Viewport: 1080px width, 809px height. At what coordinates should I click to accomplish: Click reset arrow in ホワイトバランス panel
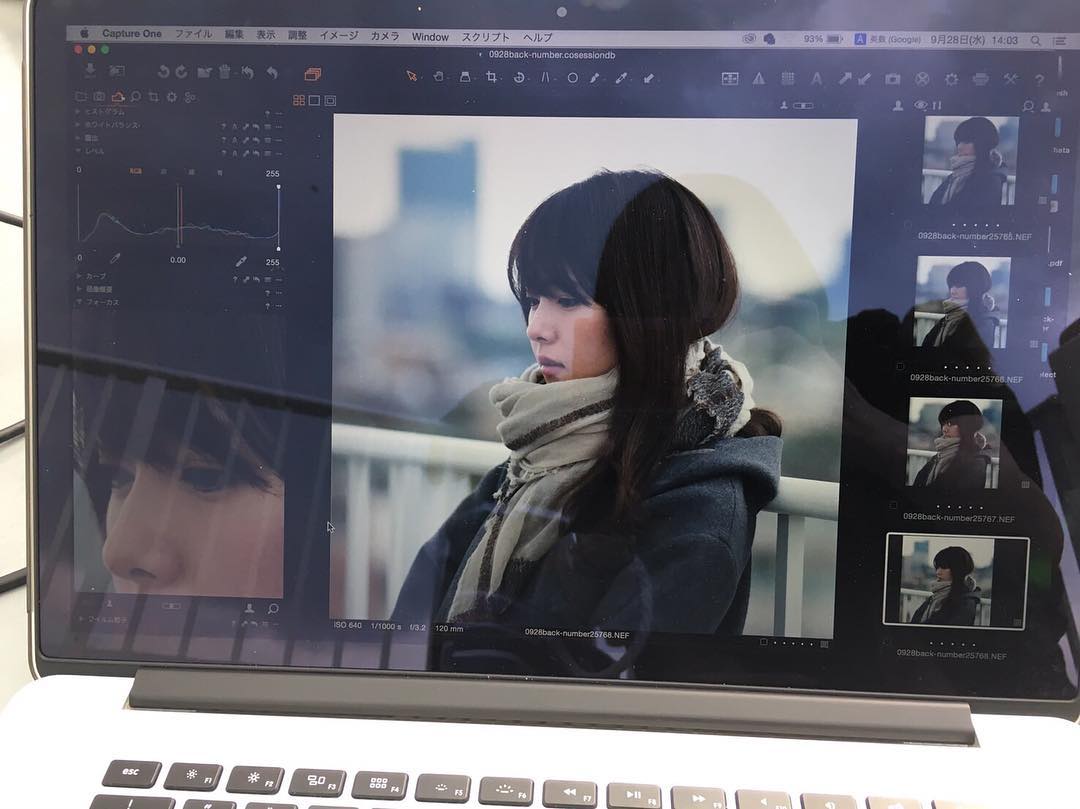point(256,127)
